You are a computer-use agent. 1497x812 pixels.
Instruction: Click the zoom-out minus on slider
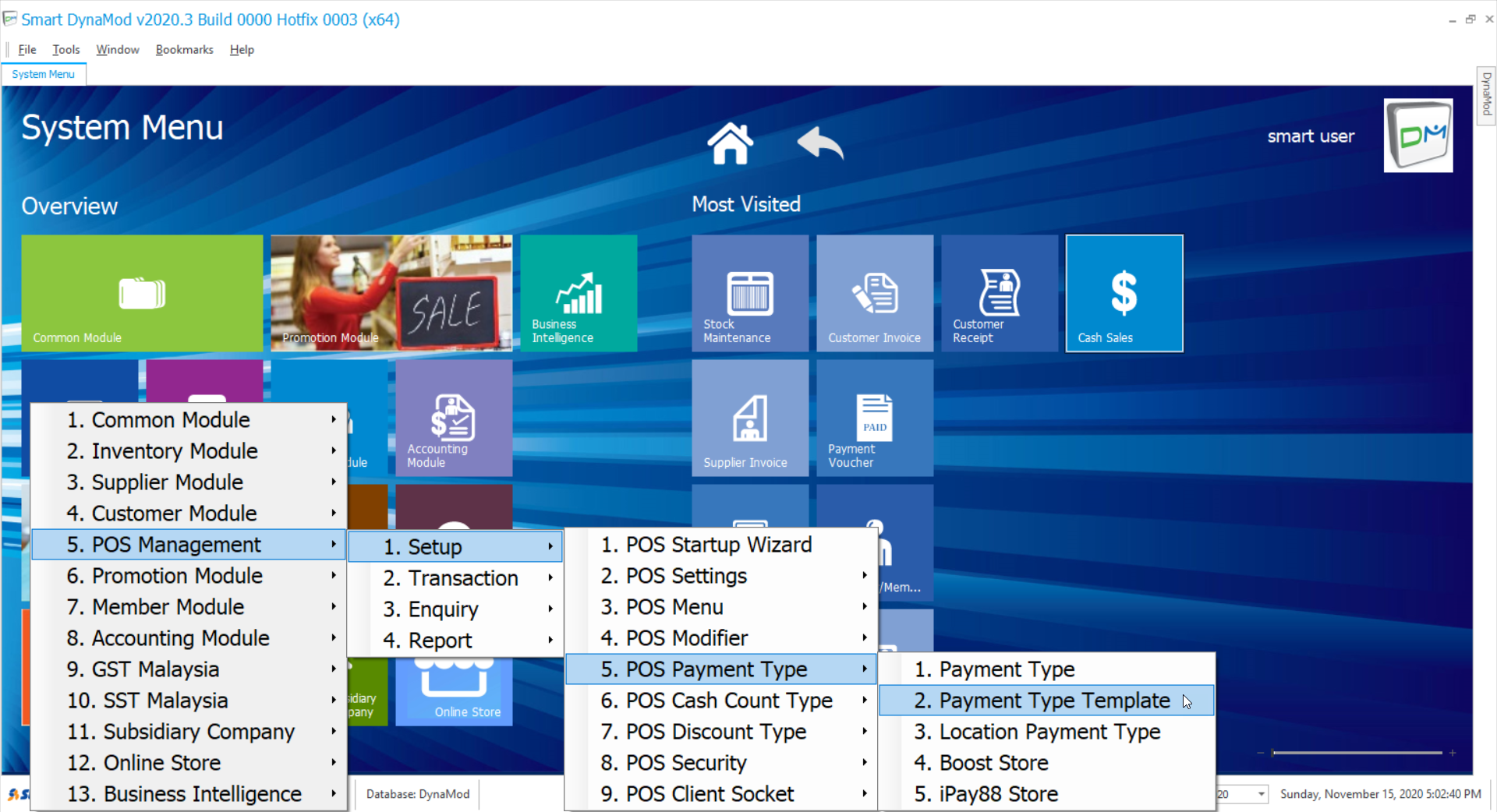click(x=1260, y=753)
